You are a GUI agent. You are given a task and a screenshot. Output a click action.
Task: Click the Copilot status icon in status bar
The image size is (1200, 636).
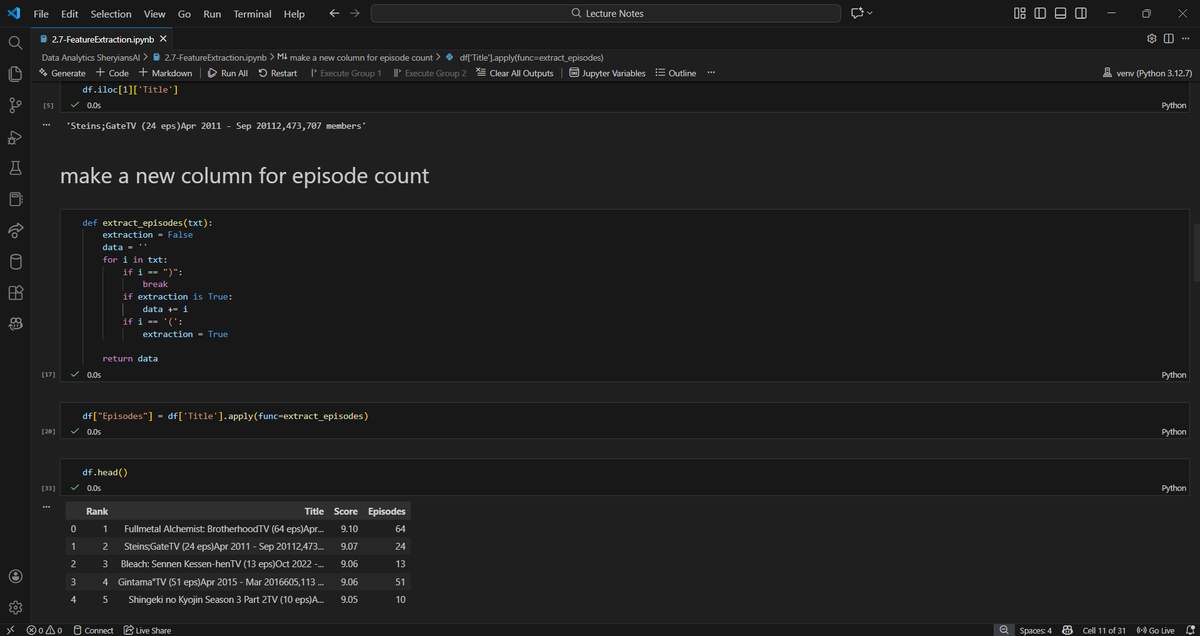pos(1067,630)
